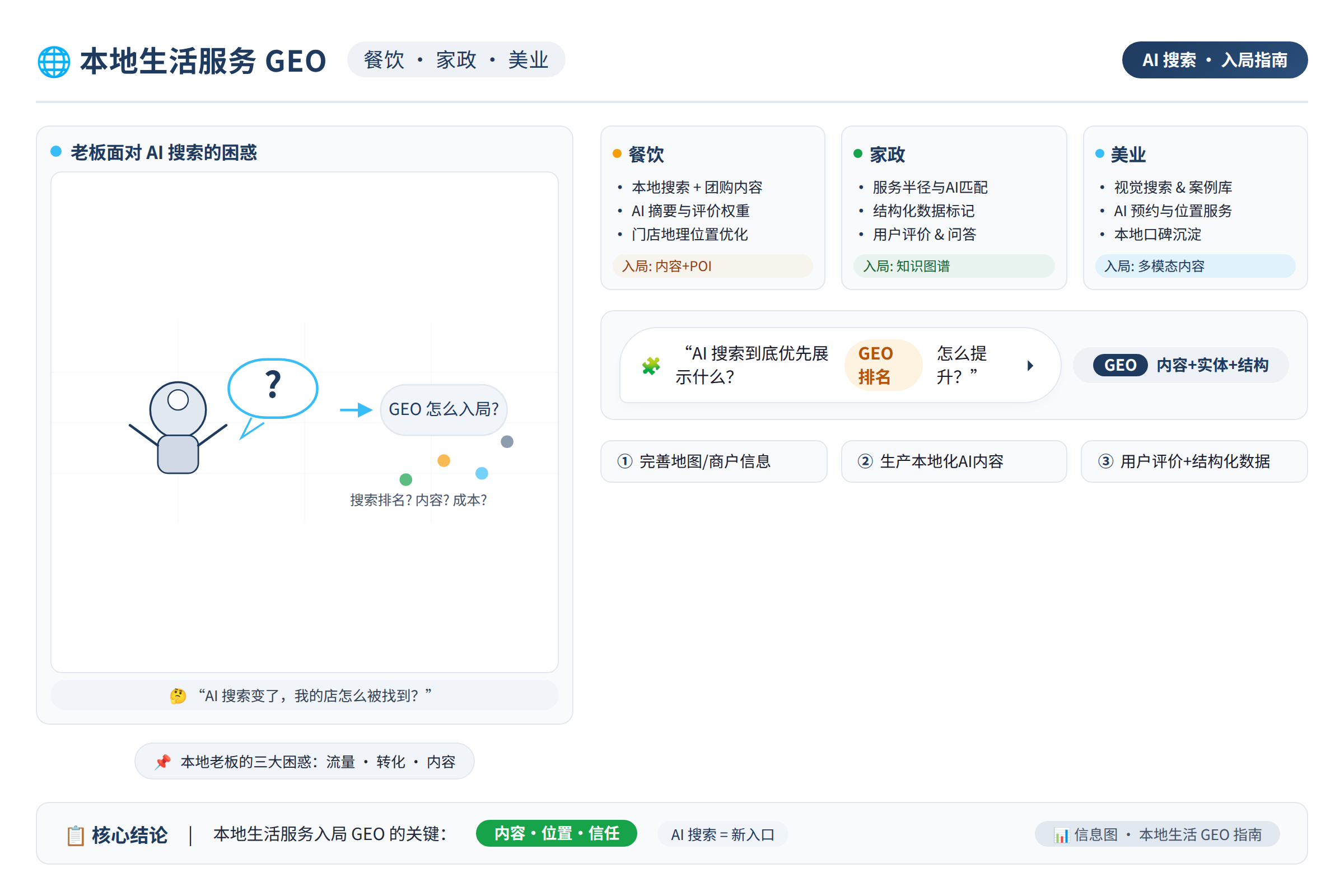Click step ② 生产本地化AI内容

(x=954, y=461)
